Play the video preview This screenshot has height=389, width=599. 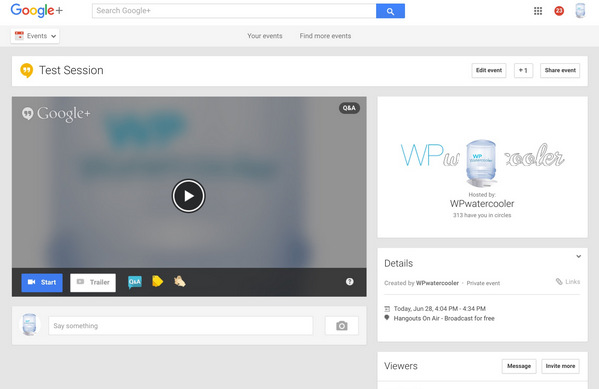188,196
